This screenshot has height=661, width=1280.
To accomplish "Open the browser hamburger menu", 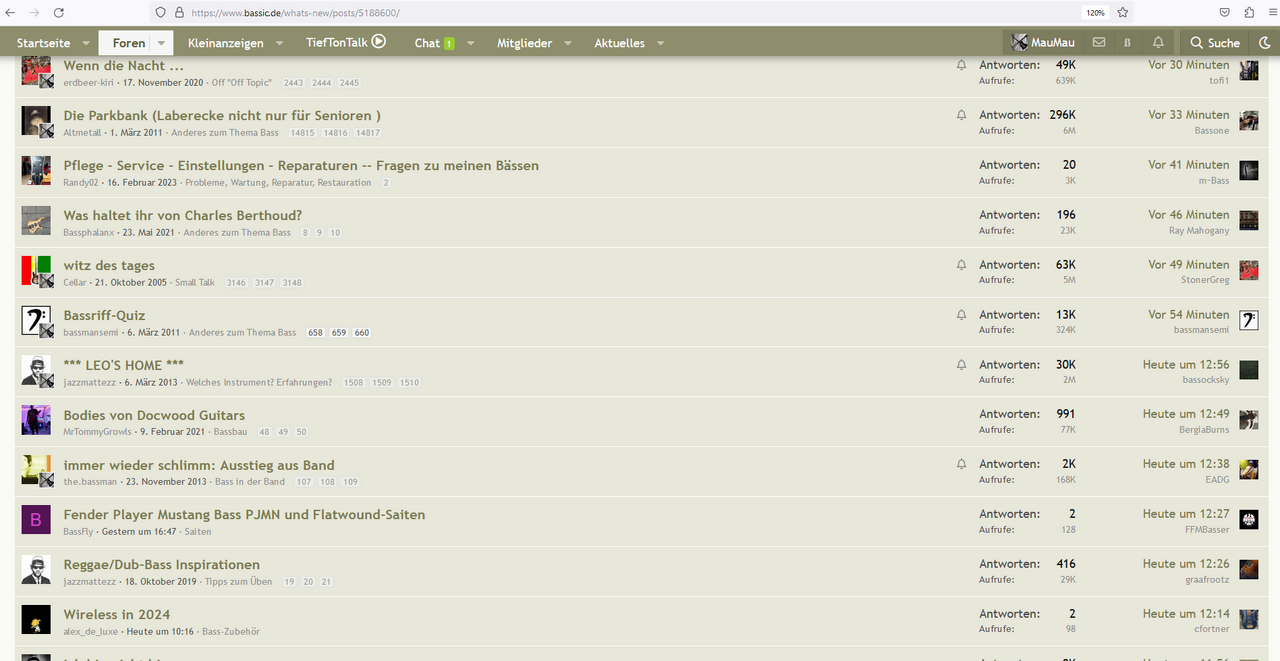I will [x=1271, y=12].
